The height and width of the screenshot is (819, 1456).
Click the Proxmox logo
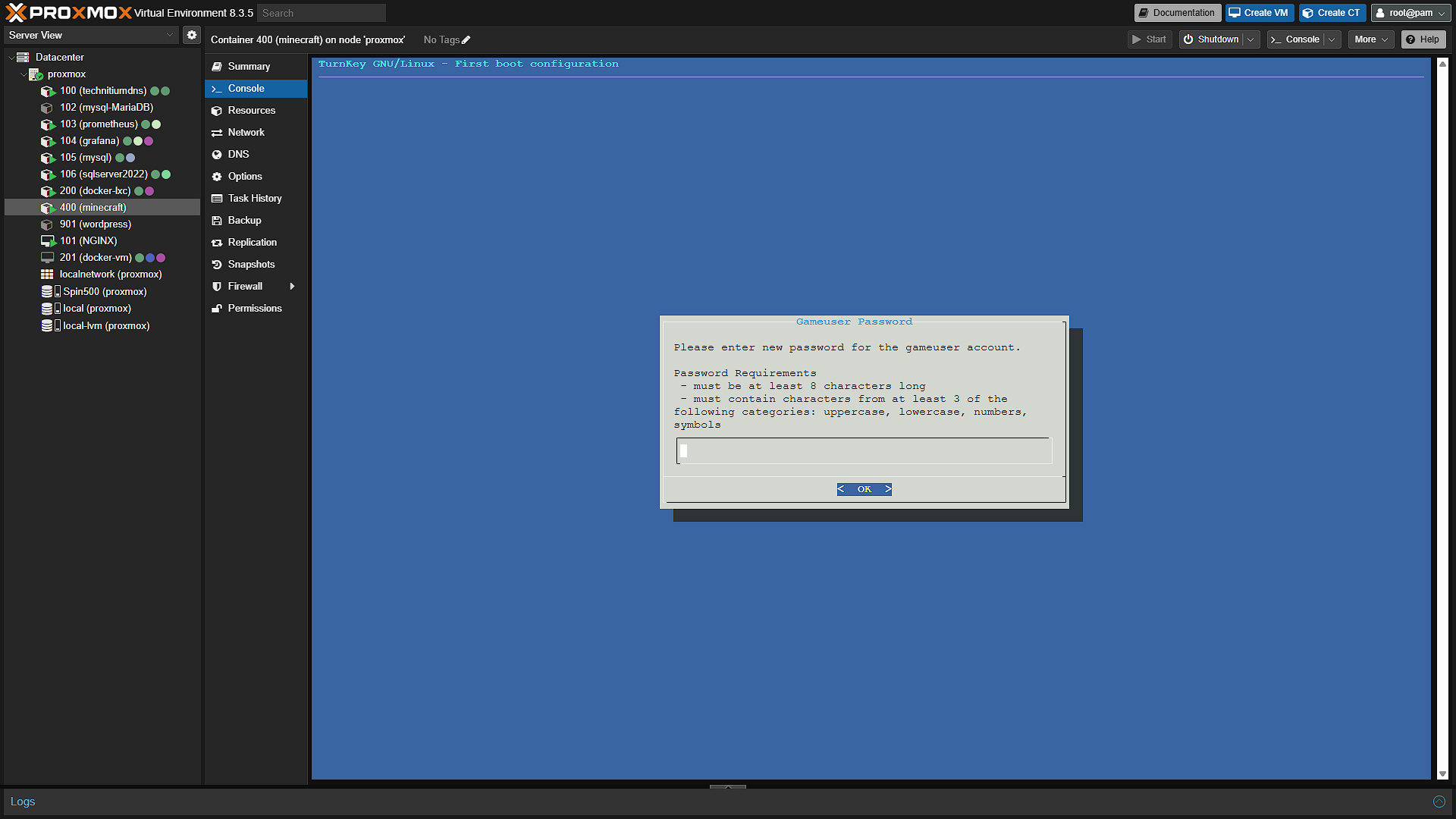(x=68, y=13)
